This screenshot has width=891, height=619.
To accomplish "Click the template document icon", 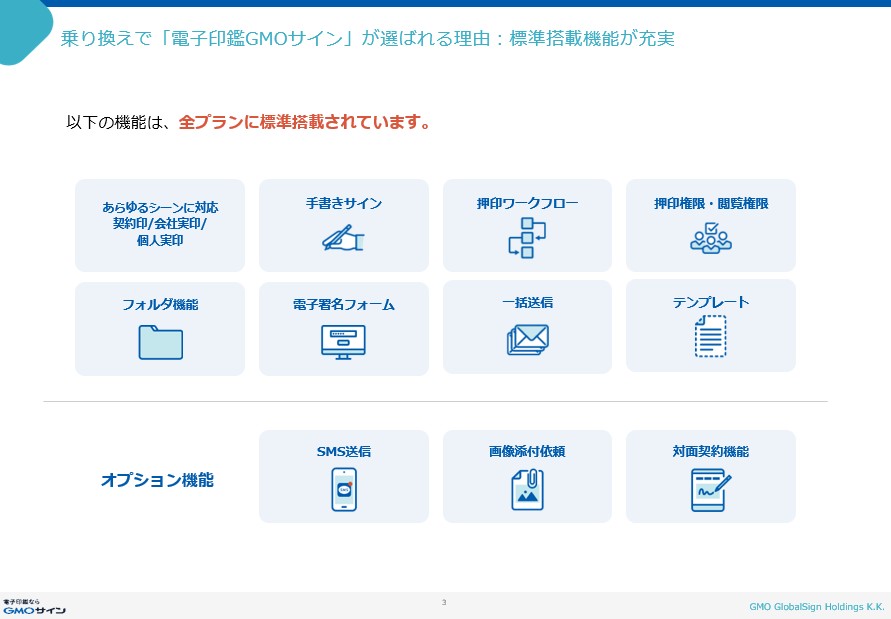I will point(710,336).
